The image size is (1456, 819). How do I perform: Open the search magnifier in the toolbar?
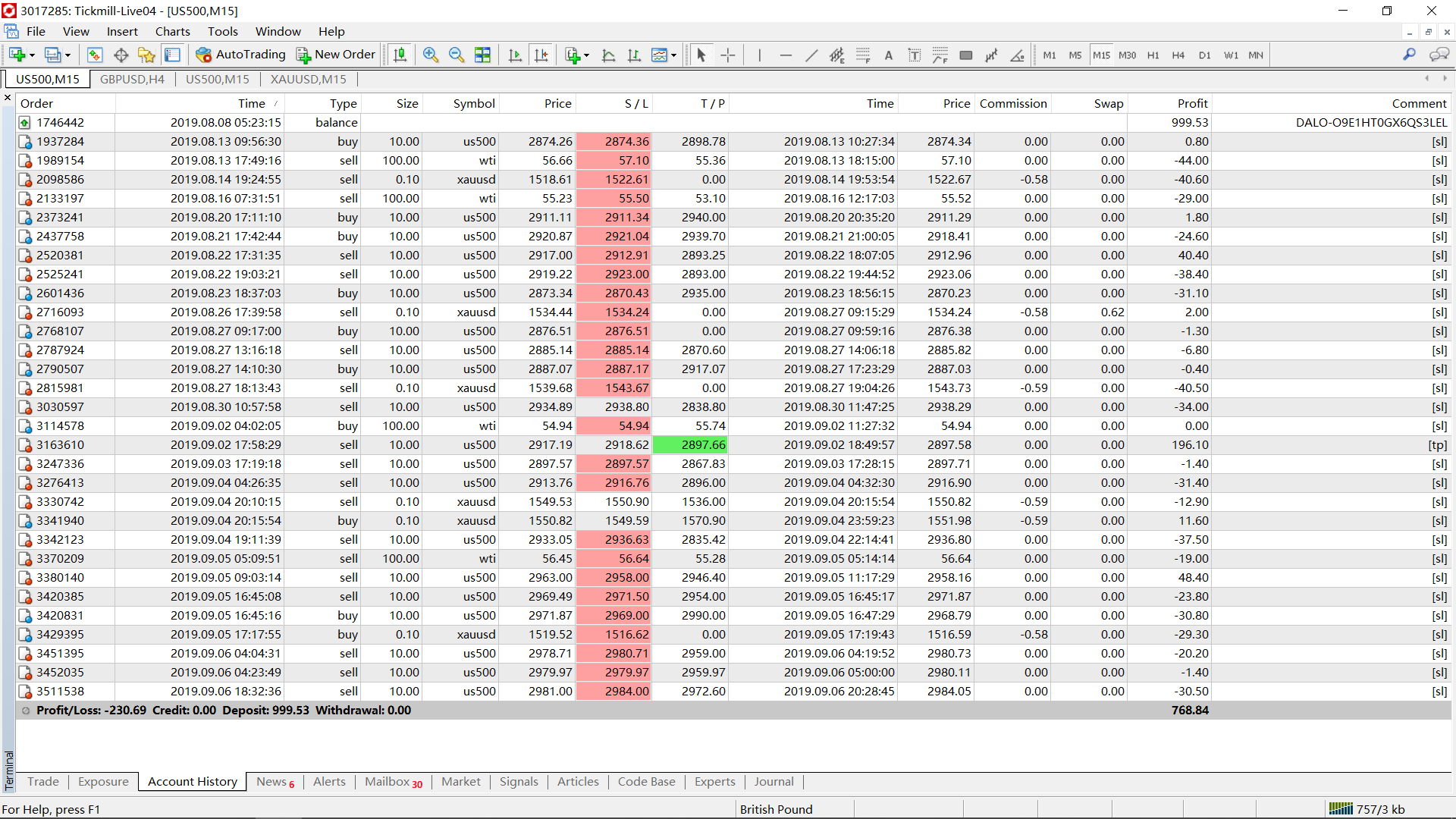pyautogui.click(x=1409, y=55)
